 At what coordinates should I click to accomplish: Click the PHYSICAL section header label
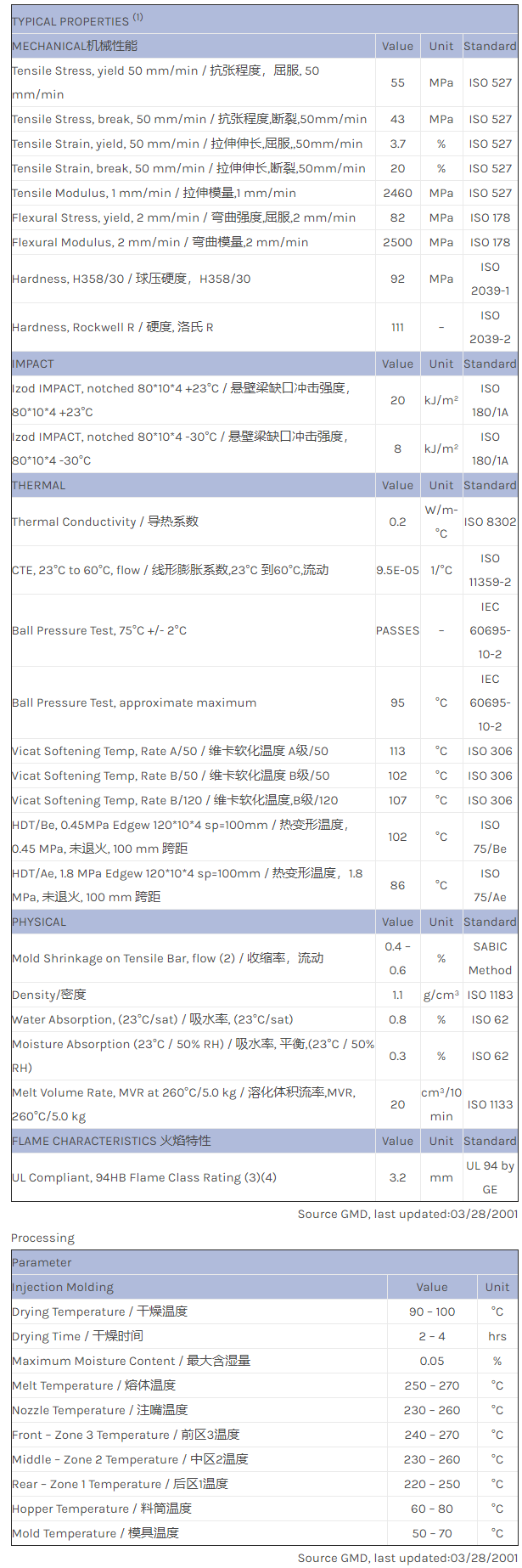(x=39, y=922)
